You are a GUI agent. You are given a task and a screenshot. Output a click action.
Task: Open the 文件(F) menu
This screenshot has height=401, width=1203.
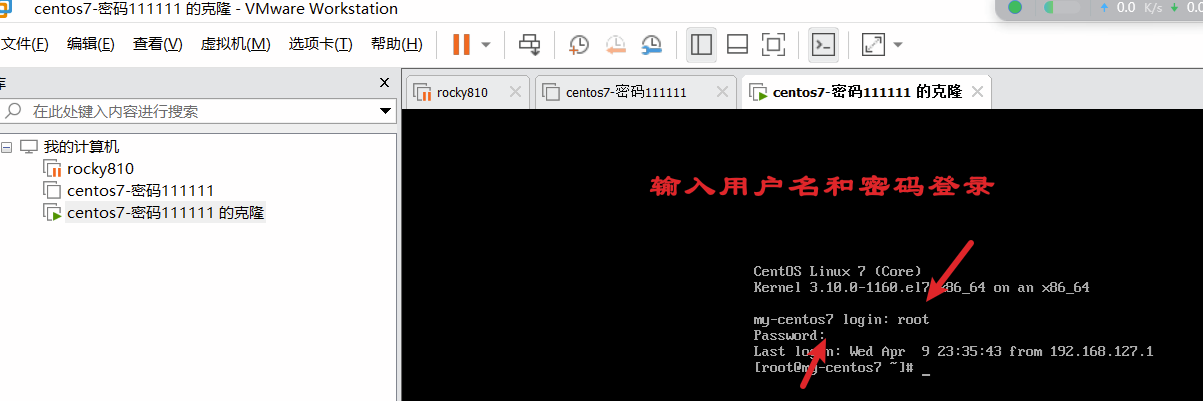(24, 44)
